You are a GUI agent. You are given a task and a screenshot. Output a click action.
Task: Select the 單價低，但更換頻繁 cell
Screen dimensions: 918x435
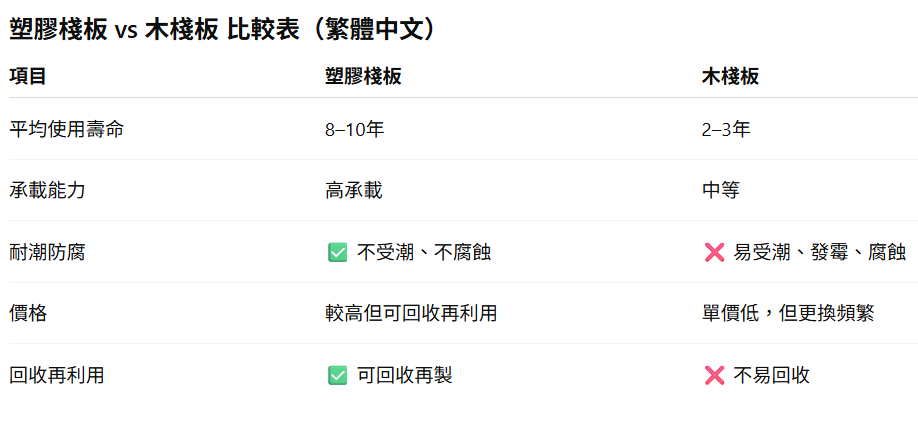click(x=787, y=314)
